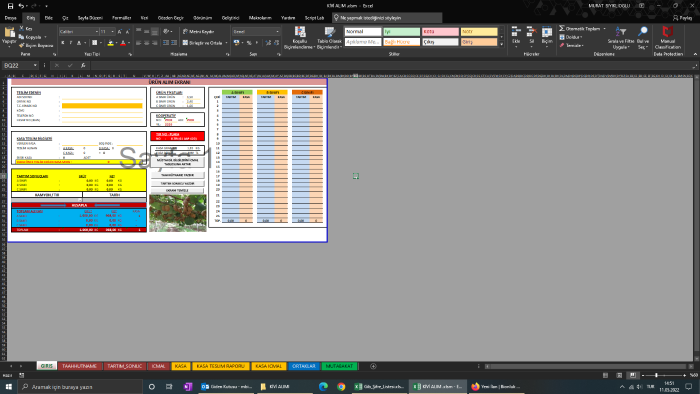Screen dimensions: 700x394
Task: Open the font name dropdown Calibri
Action: click(x=96, y=32)
